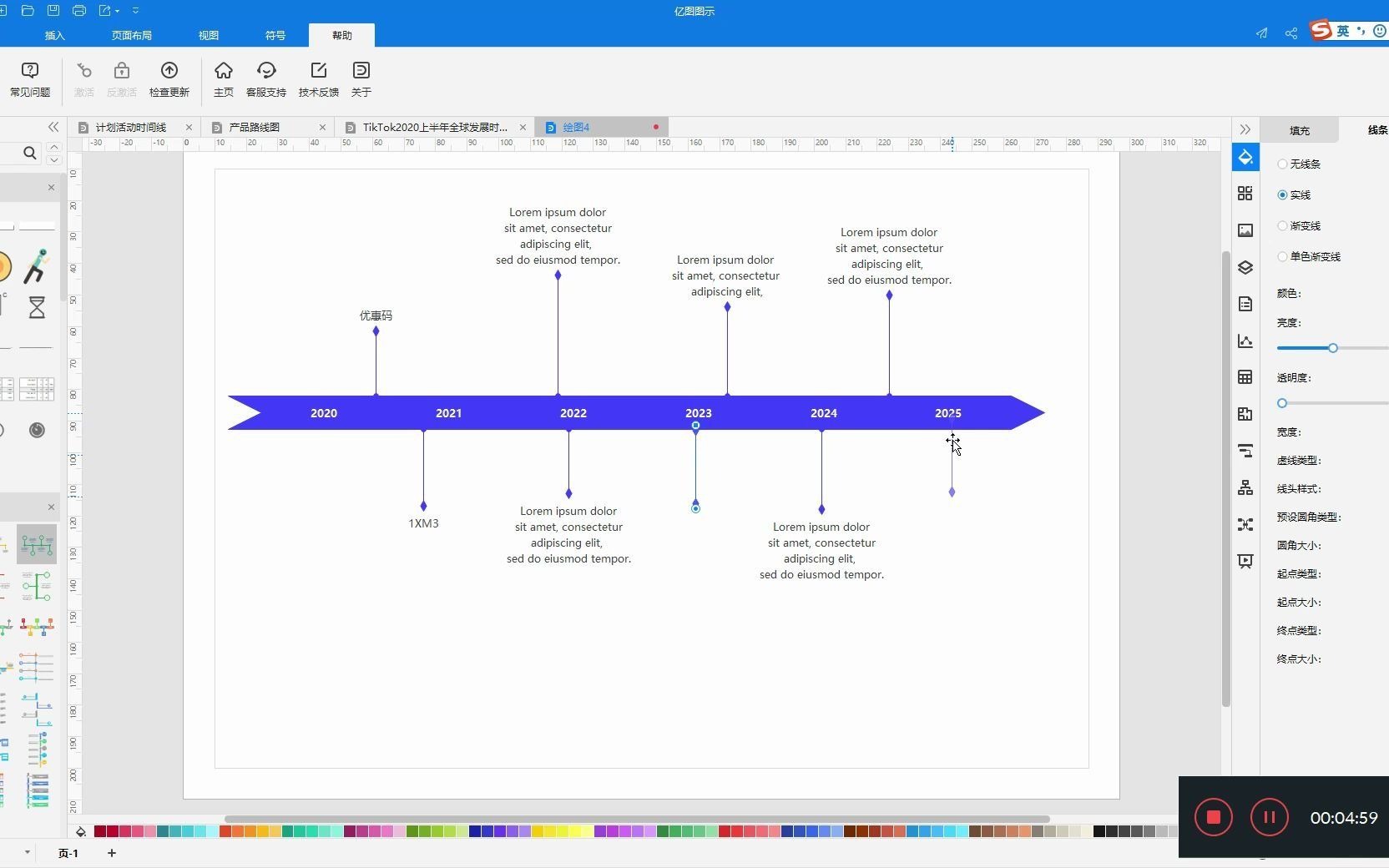Viewport: 1389px width, 868px height.
Task: Select the highlighted timeline template thumbnail
Action: tap(37, 544)
